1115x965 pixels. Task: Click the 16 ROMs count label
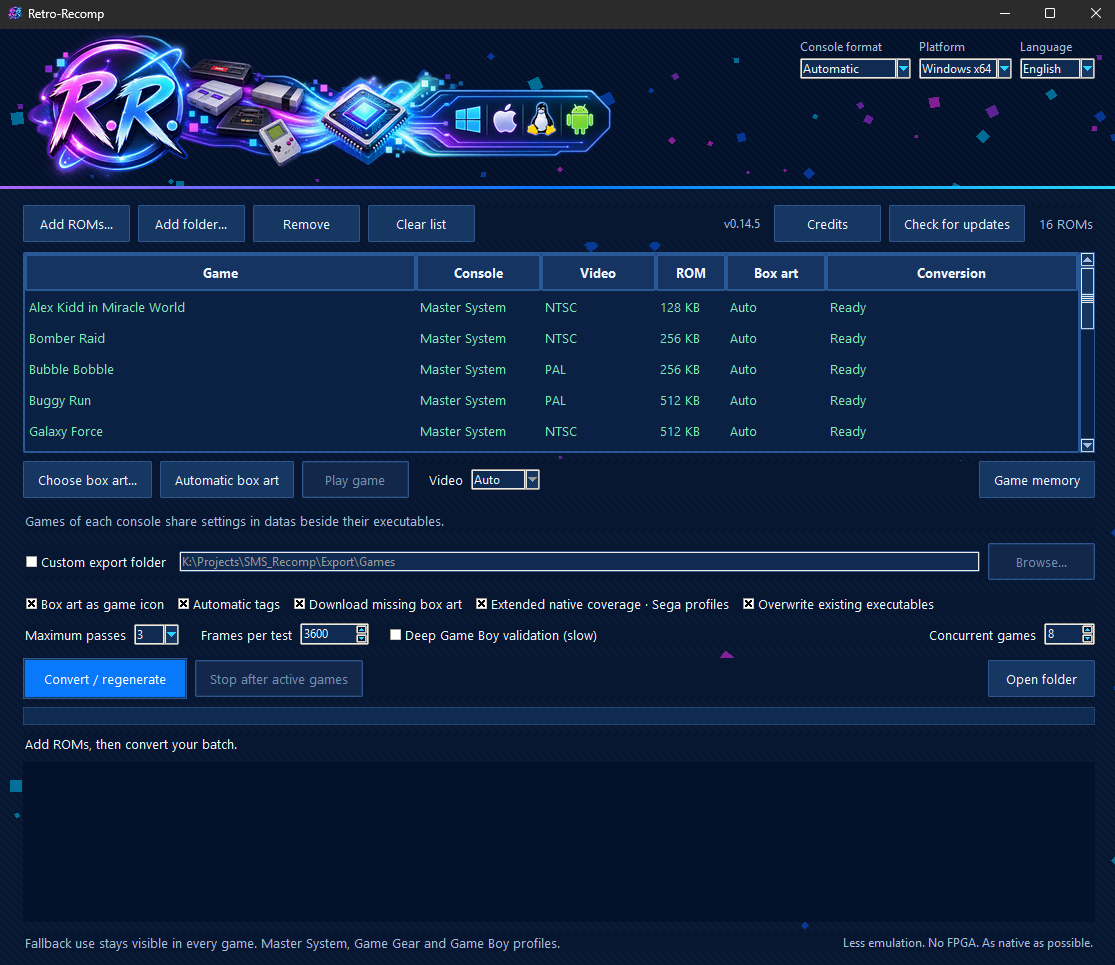(1066, 224)
